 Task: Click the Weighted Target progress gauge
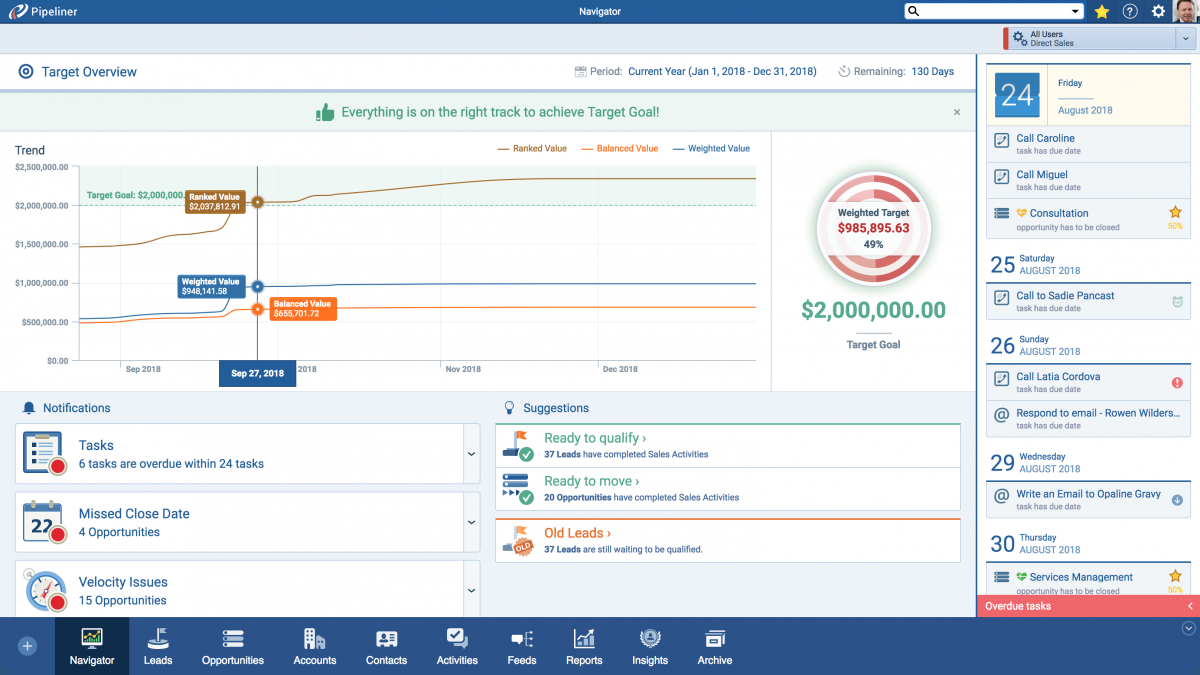(x=873, y=228)
